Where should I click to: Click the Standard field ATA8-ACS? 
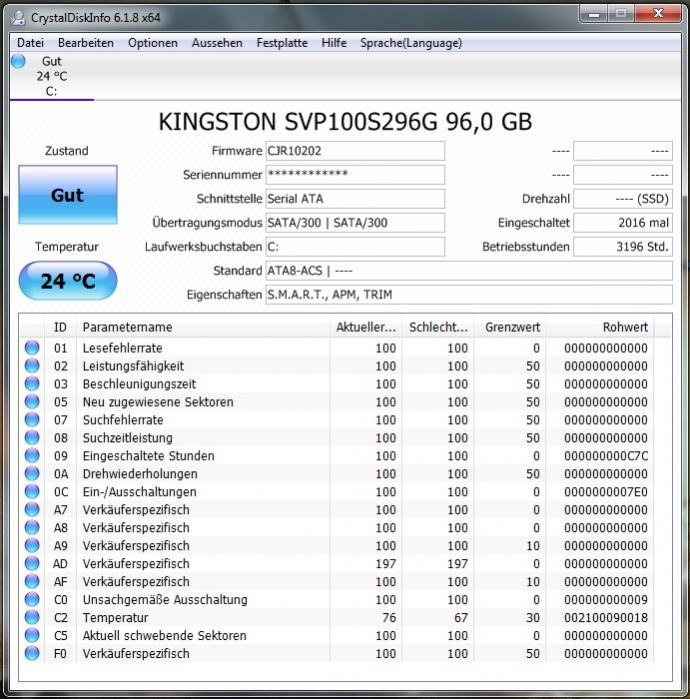point(469,271)
